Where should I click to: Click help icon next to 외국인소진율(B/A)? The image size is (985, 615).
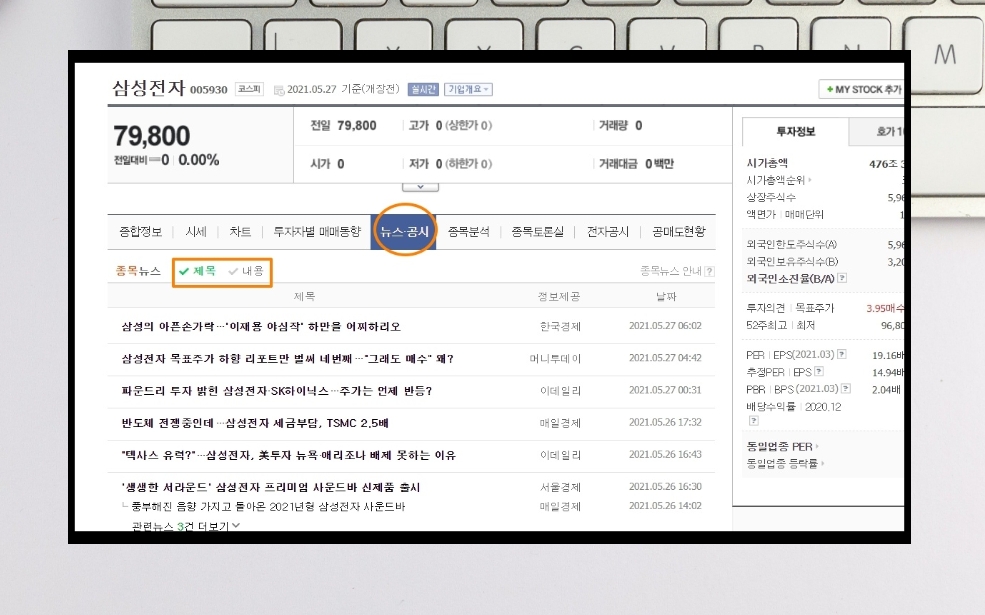click(842, 278)
